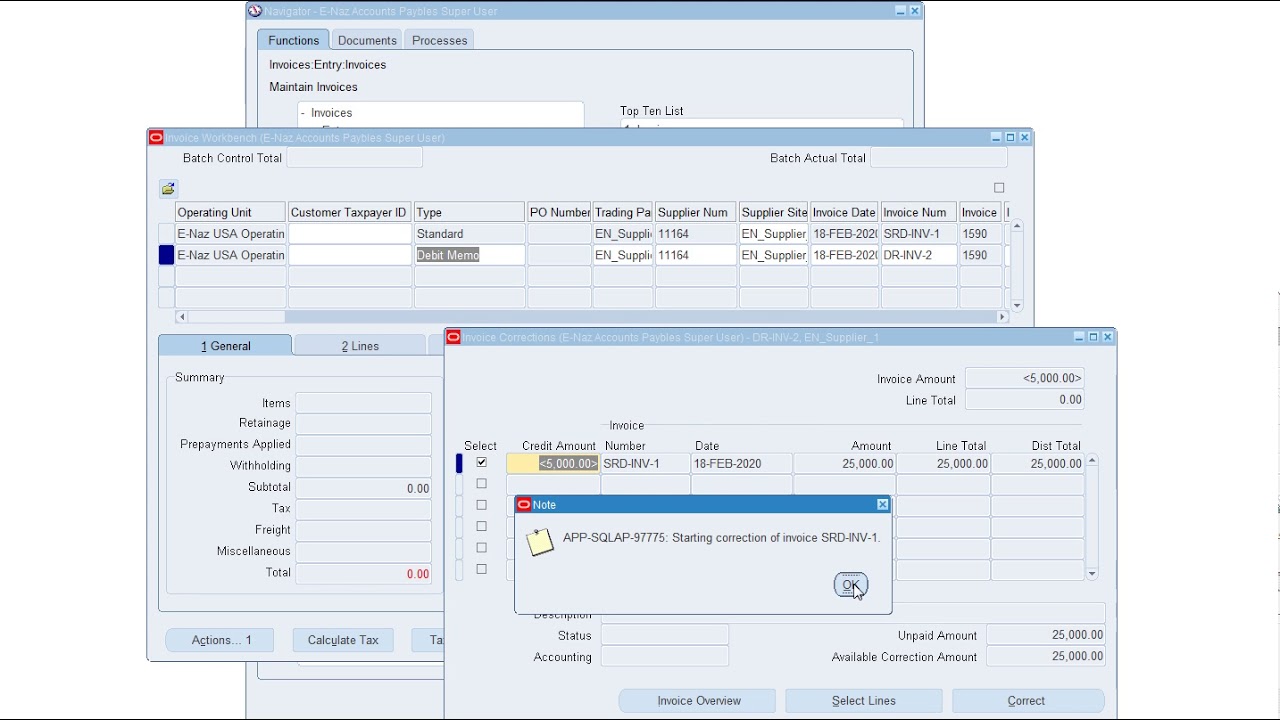Switch to the Functions tab in Navigator

pos(293,40)
